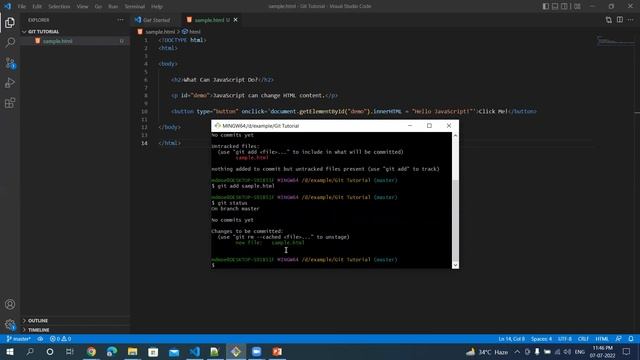Toggle the bottom panel visibility
Image resolution: width=640 pixels, height=360 pixels.
(555, 6)
